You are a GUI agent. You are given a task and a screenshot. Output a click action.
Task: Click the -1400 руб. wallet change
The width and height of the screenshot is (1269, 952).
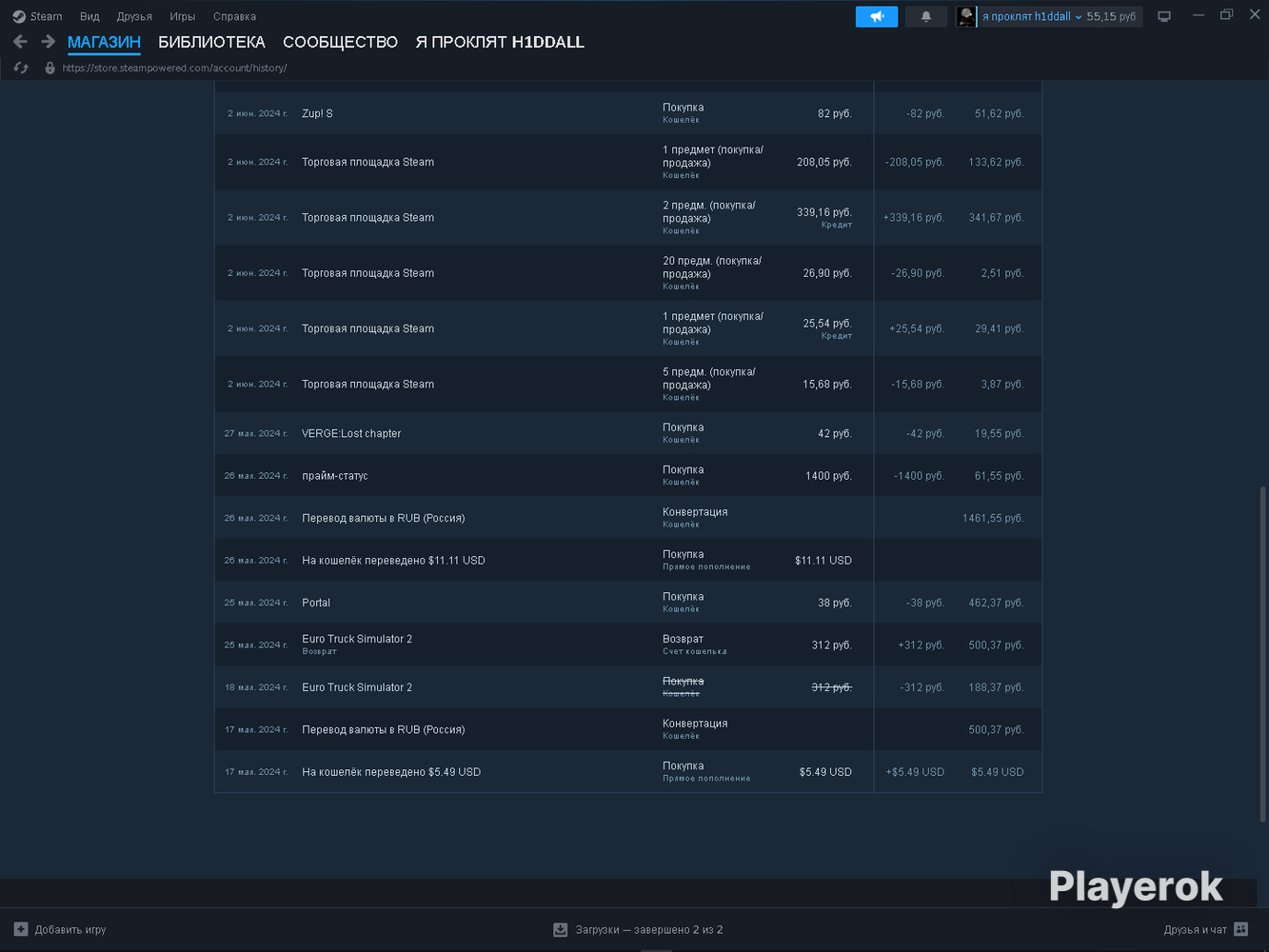pos(919,476)
